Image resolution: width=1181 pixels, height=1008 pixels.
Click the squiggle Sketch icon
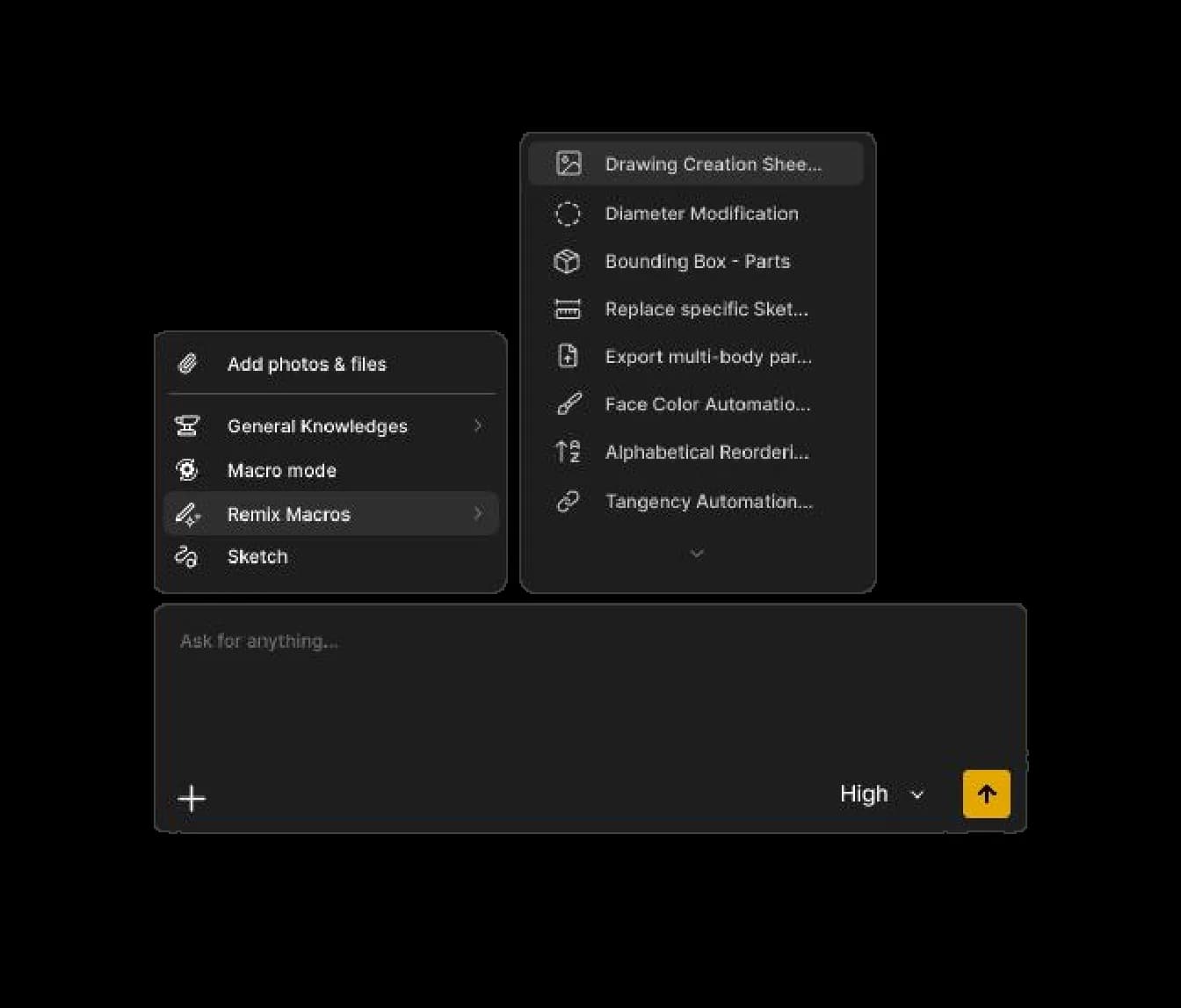click(x=186, y=556)
